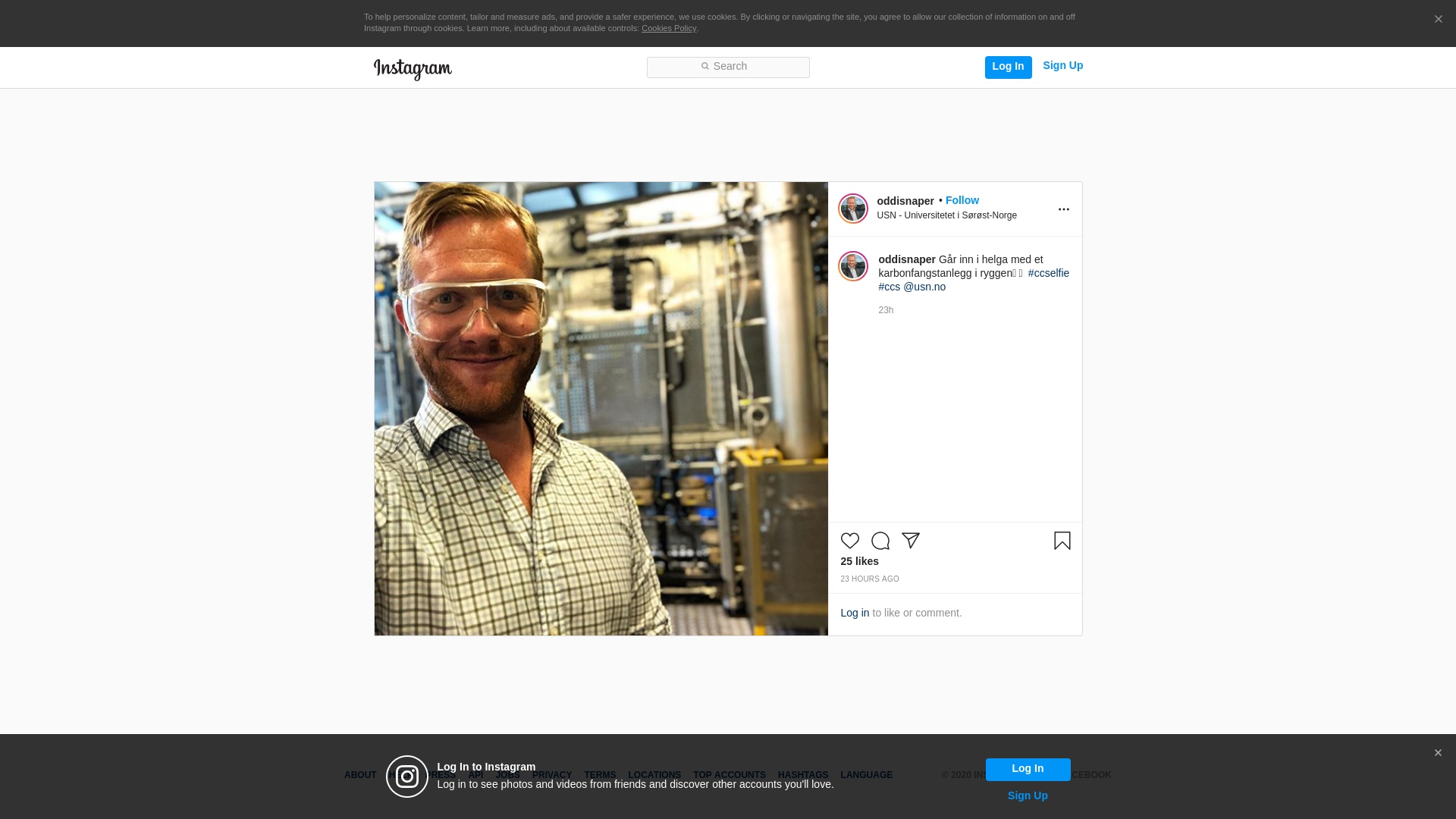
Task: Click the Log In button in header
Action: [1008, 67]
